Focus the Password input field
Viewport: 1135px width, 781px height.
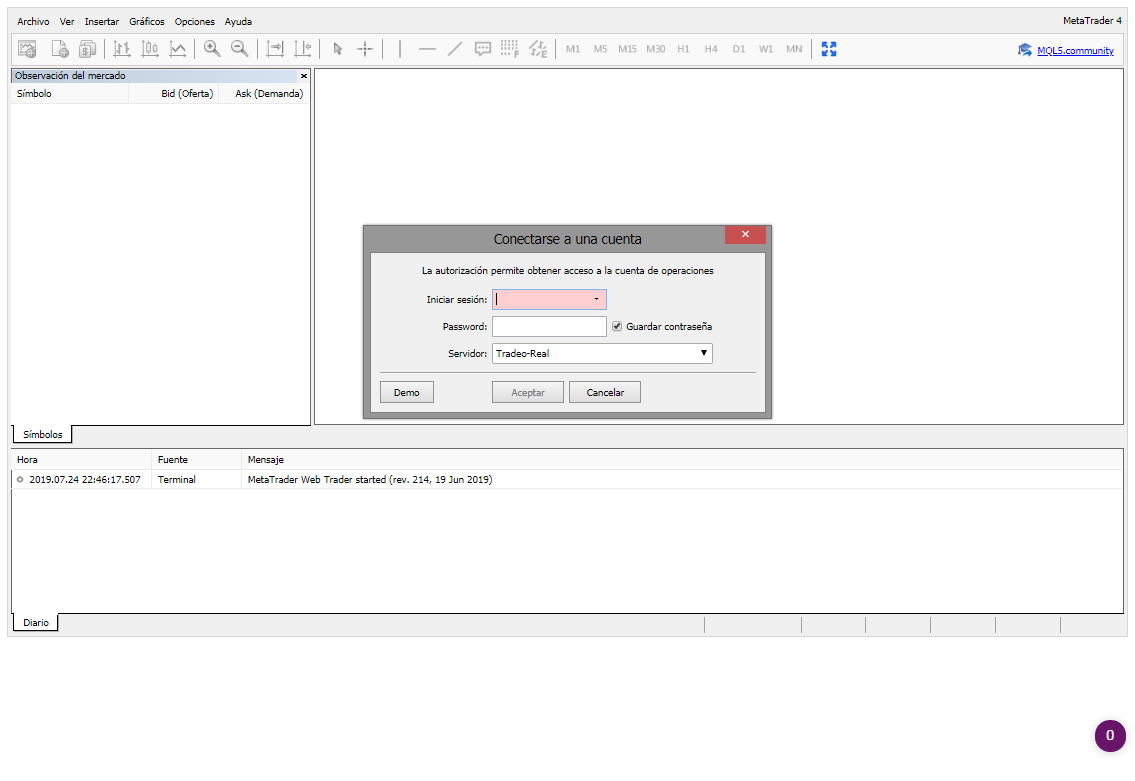549,326
